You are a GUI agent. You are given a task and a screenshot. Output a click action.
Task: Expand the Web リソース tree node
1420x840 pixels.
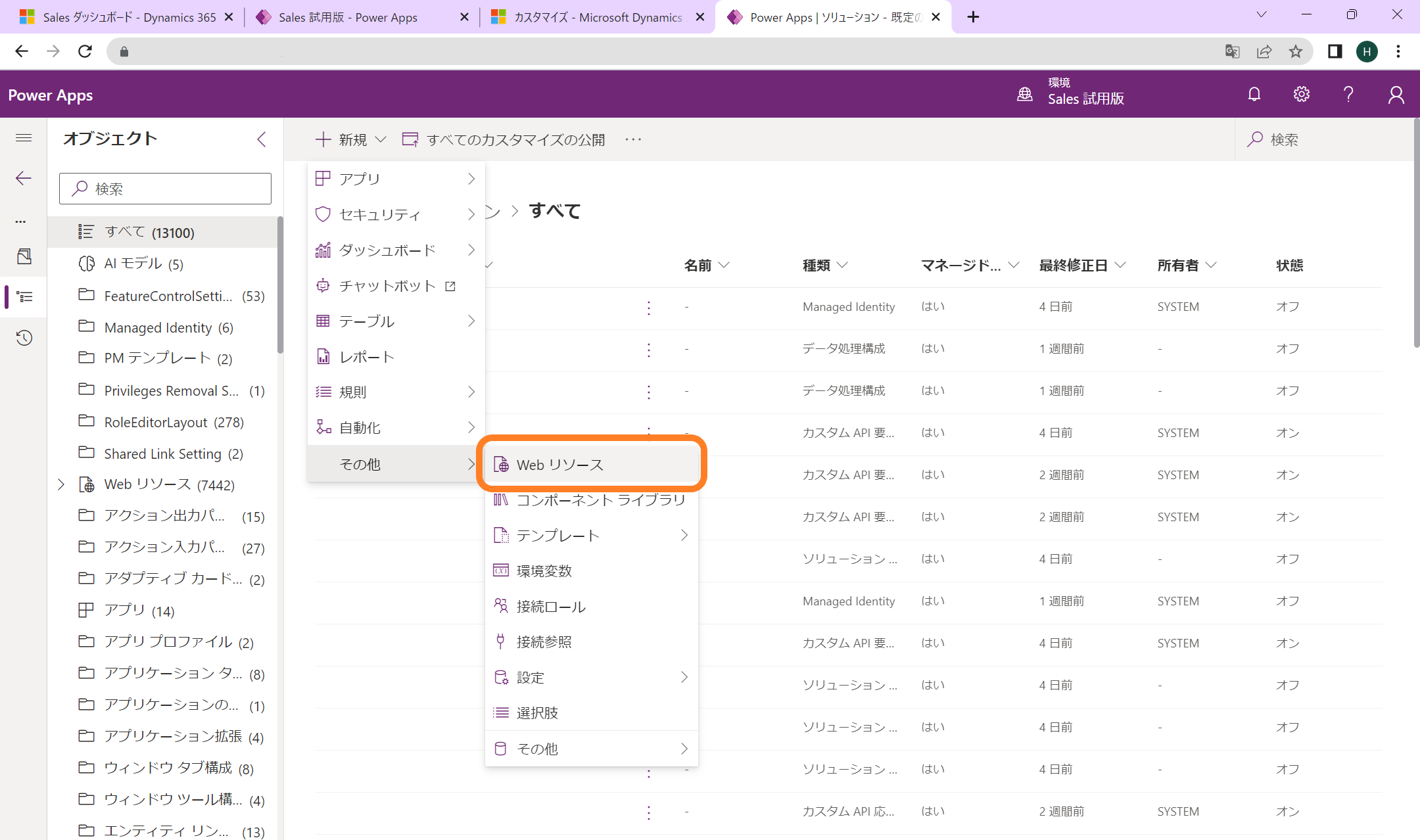coord(61,484)
